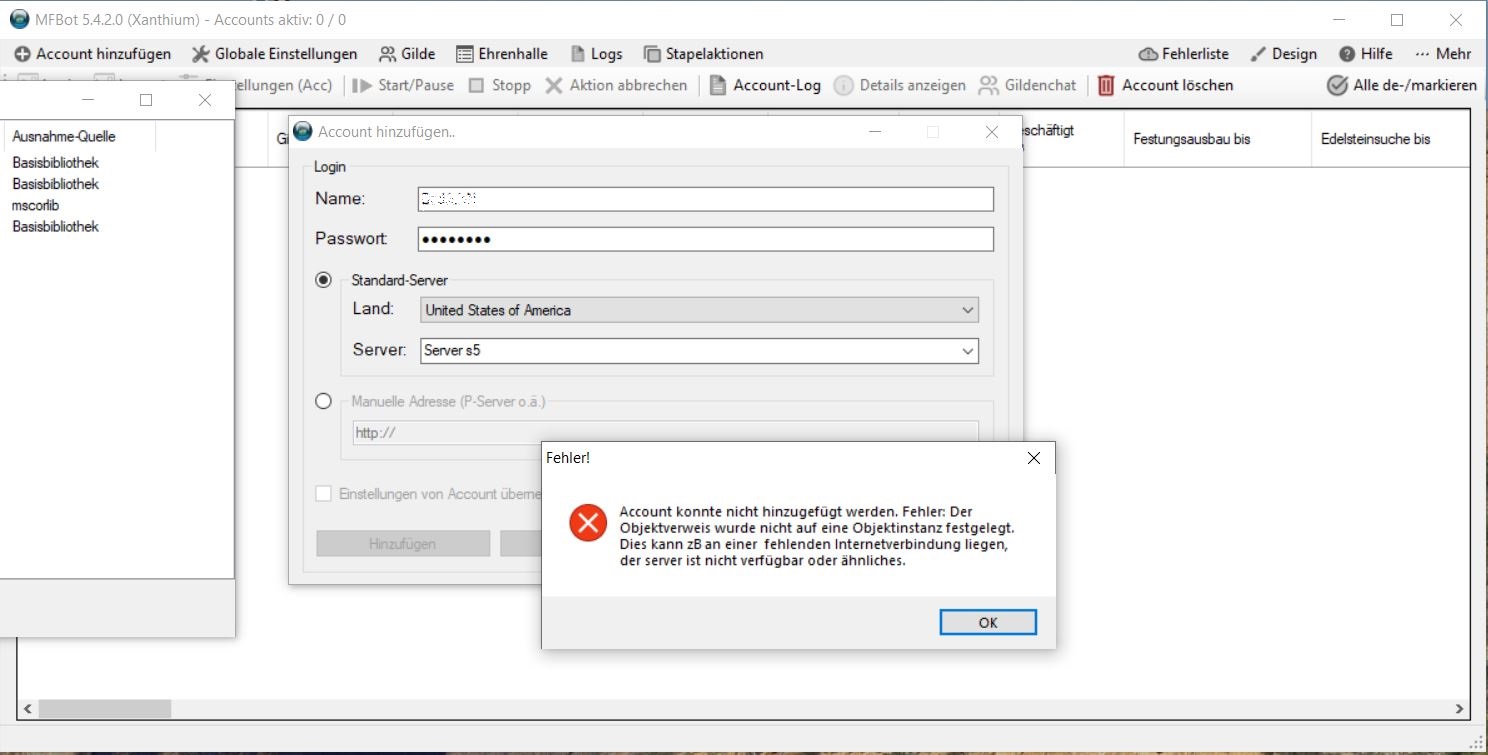Viewport: 1488px width, 755px height.
Task: Click Details anzeigen in the toolbar
Action: [x=899, y=85]
